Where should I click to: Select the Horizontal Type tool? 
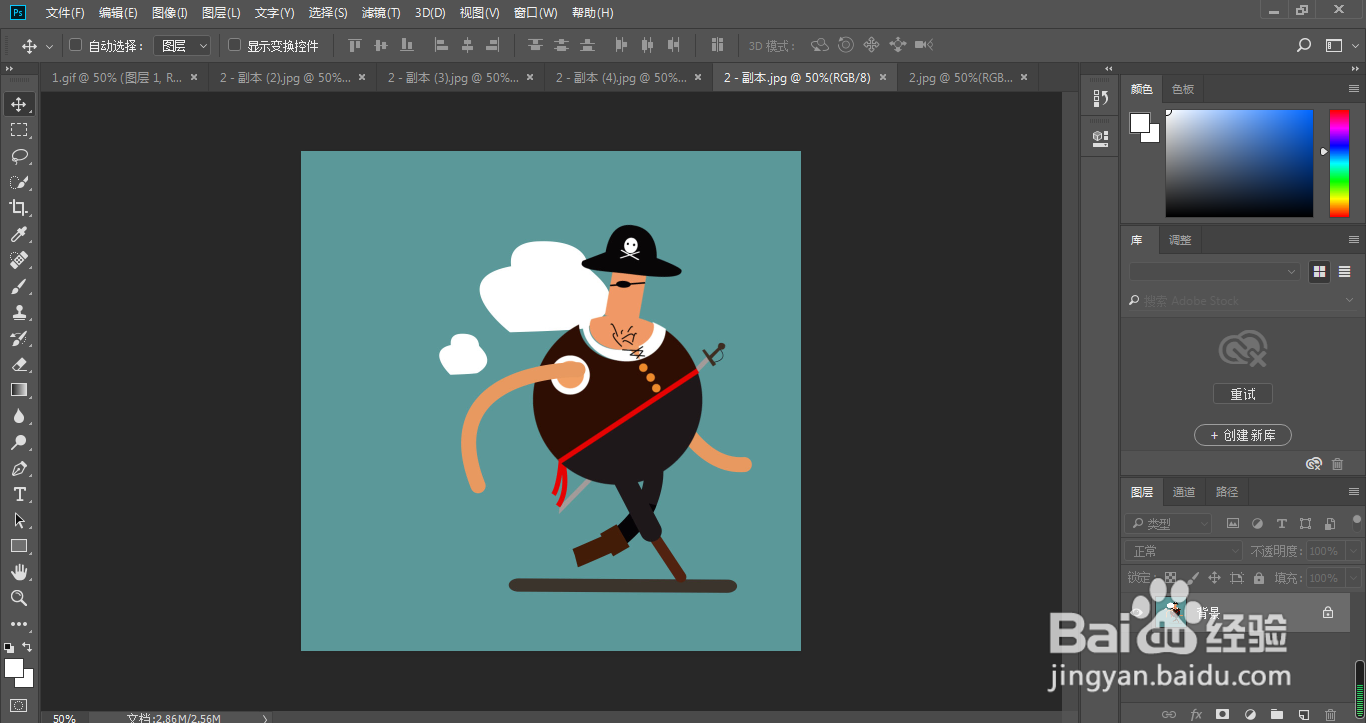click(19, 494)
